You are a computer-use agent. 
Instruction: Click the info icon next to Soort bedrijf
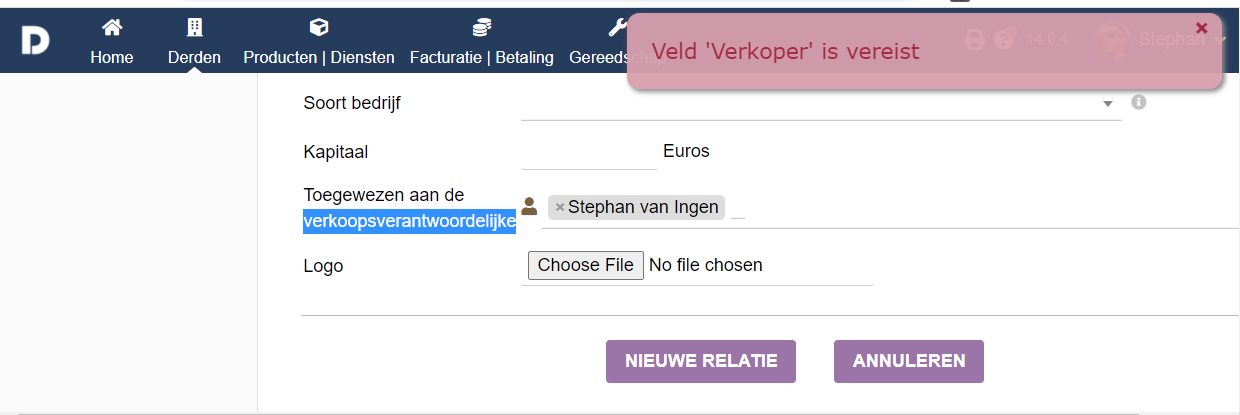point(1138,102)
